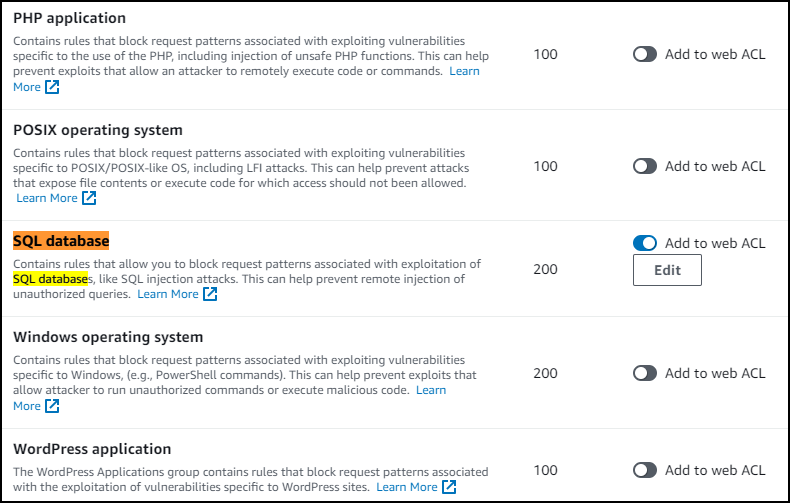Image resolution: width=790 pixels, height=503 pixels.
Task: Open Learn More link for POSIX operating system
Action: tap(47, 198)
